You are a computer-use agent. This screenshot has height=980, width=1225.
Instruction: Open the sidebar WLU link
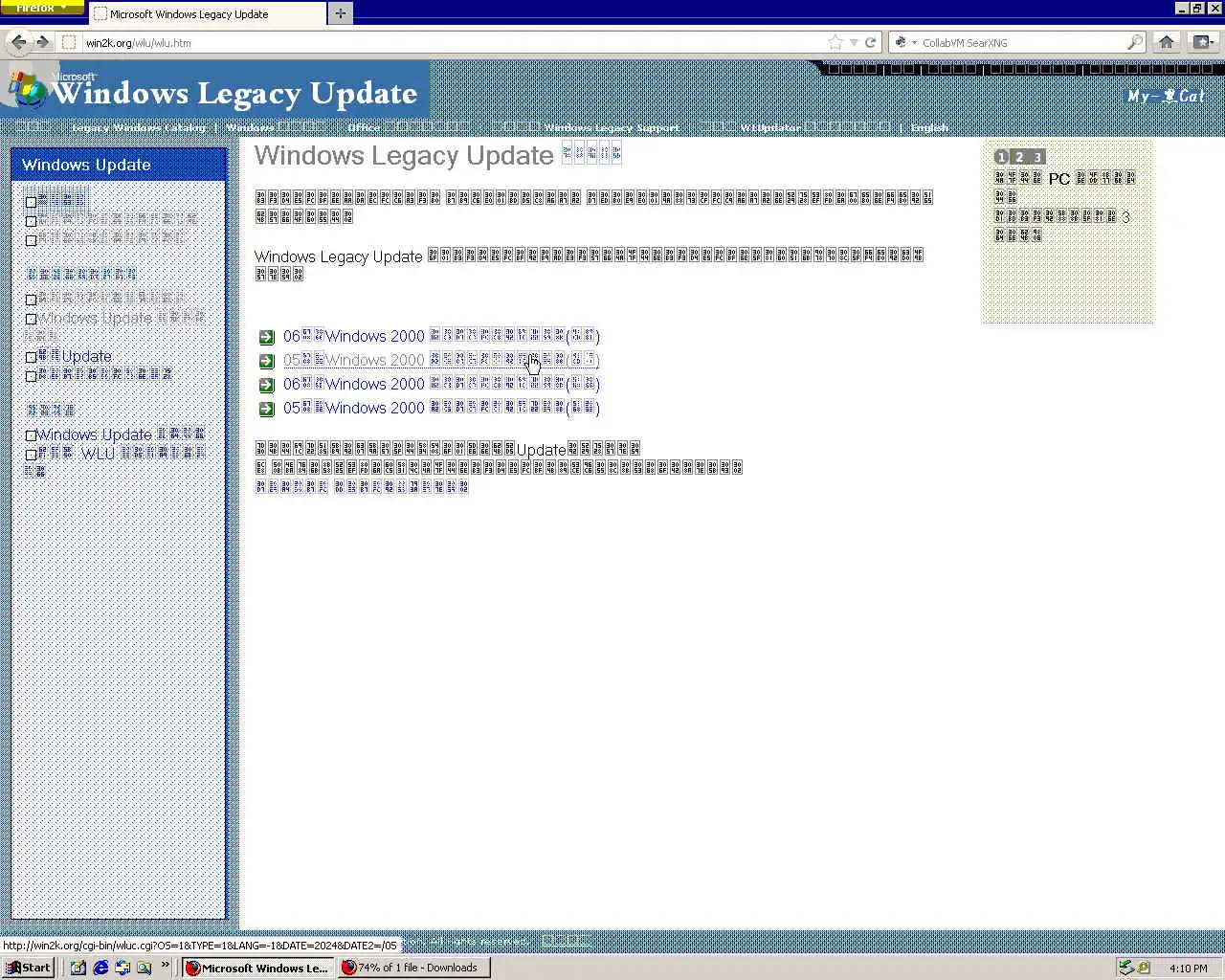(121, 454)
